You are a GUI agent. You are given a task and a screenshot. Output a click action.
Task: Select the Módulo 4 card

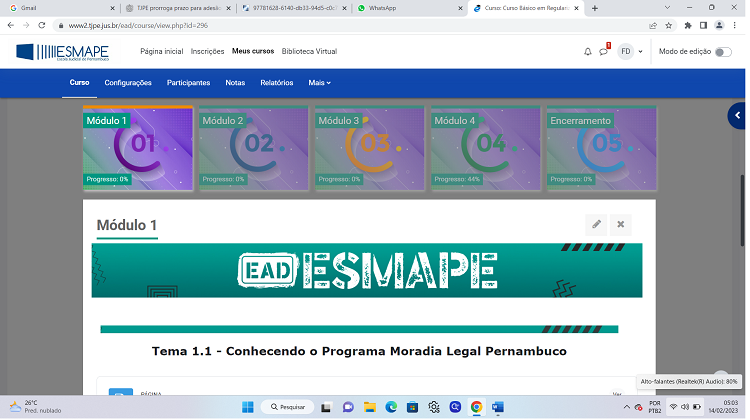pyautogui.click(x=487, y=149)
